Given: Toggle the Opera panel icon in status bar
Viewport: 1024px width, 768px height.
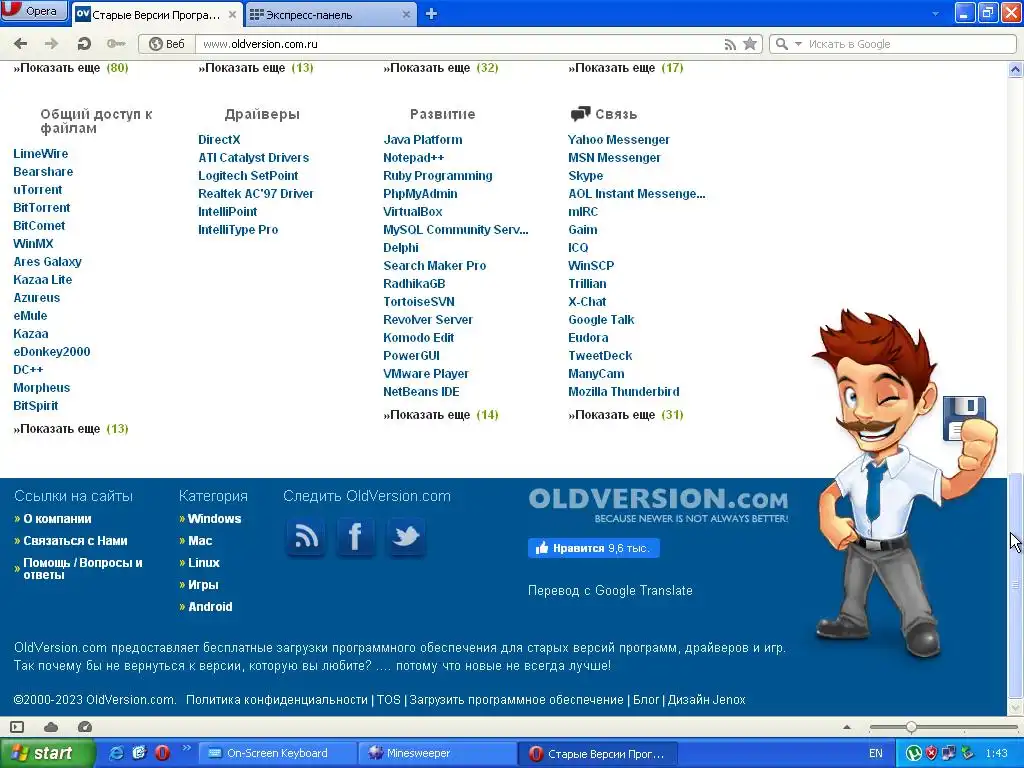Looking at the screenshot, I should (x=18, y=727).
